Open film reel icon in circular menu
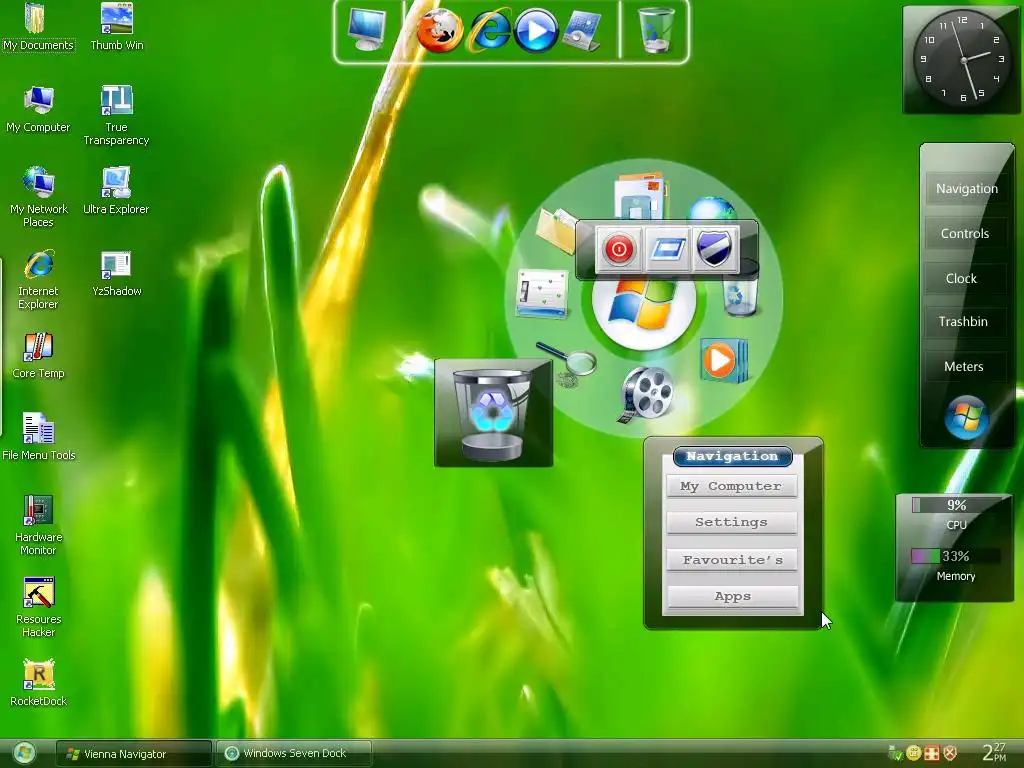This screenshot has height=768, width=1024. pos(645,393)
